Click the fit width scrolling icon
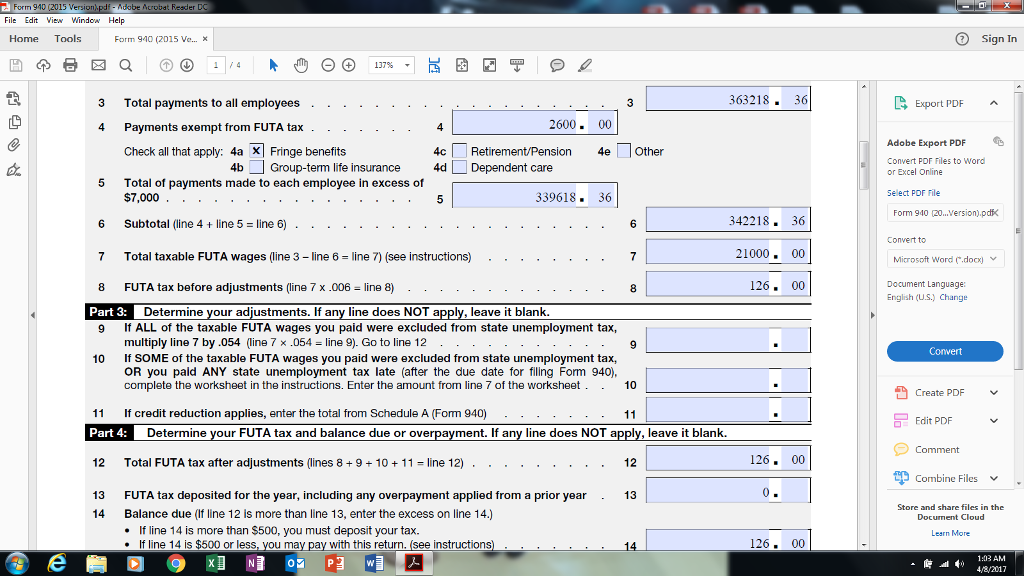Screen dimensions: 1024x576 click(x=434, y=65)
